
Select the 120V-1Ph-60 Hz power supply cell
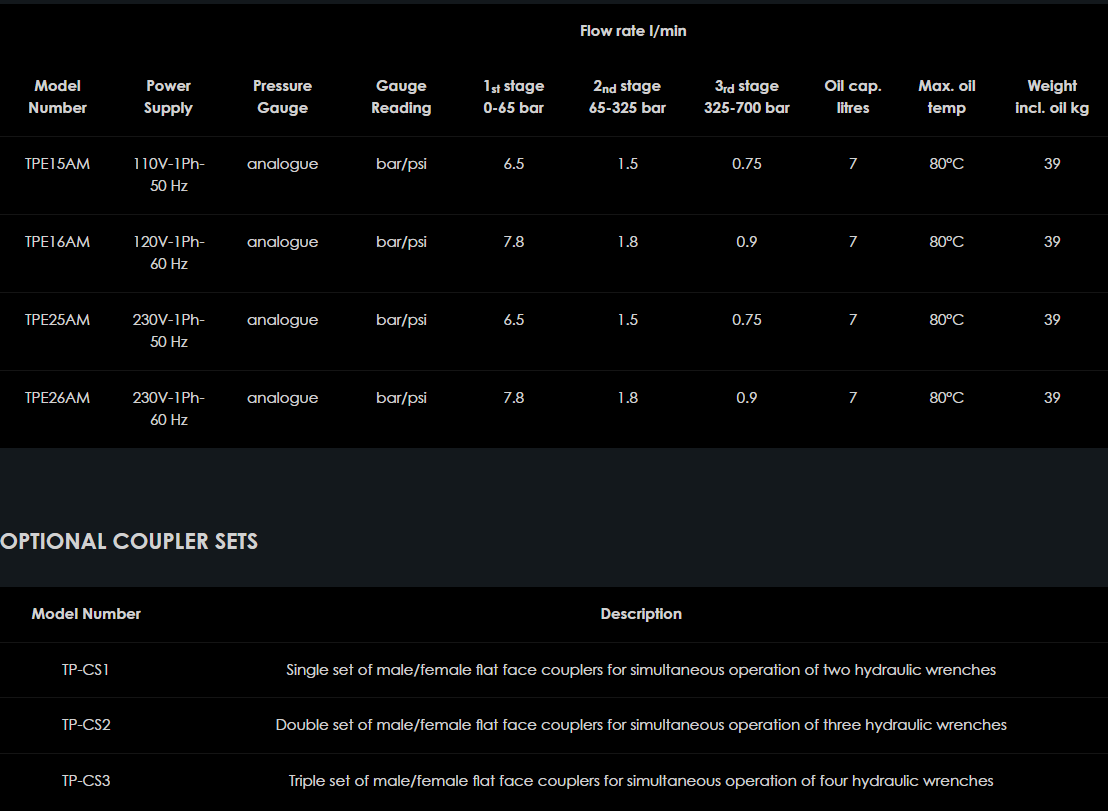click(x=168, y=253)
